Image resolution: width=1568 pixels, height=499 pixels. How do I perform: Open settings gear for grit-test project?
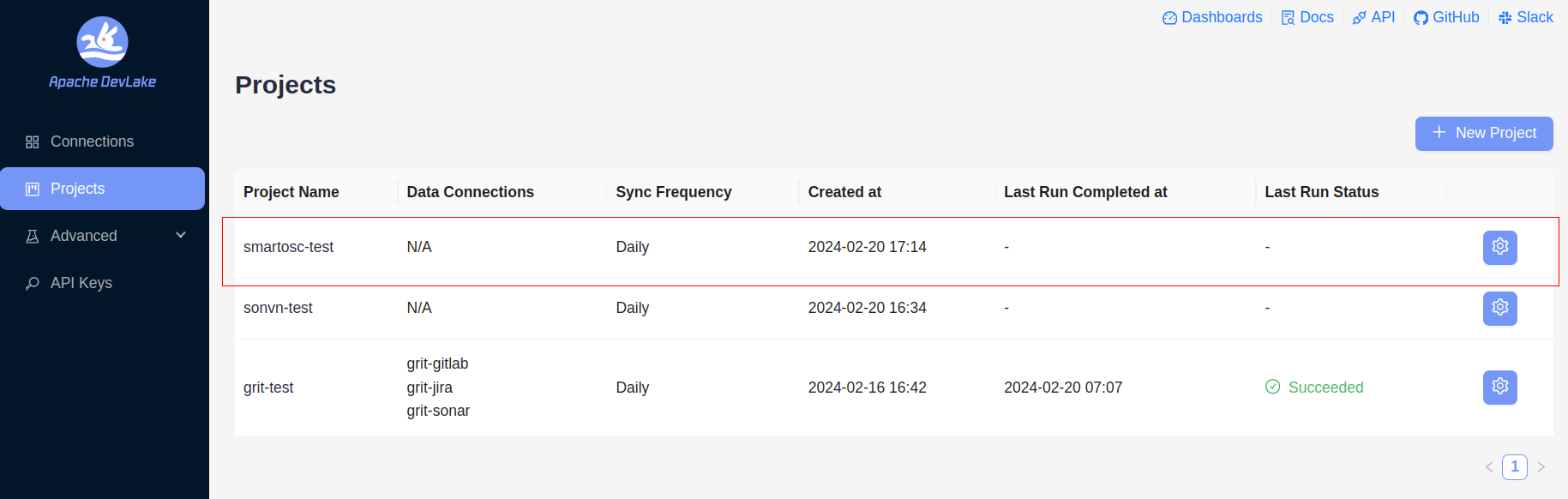coord(1499,387)
